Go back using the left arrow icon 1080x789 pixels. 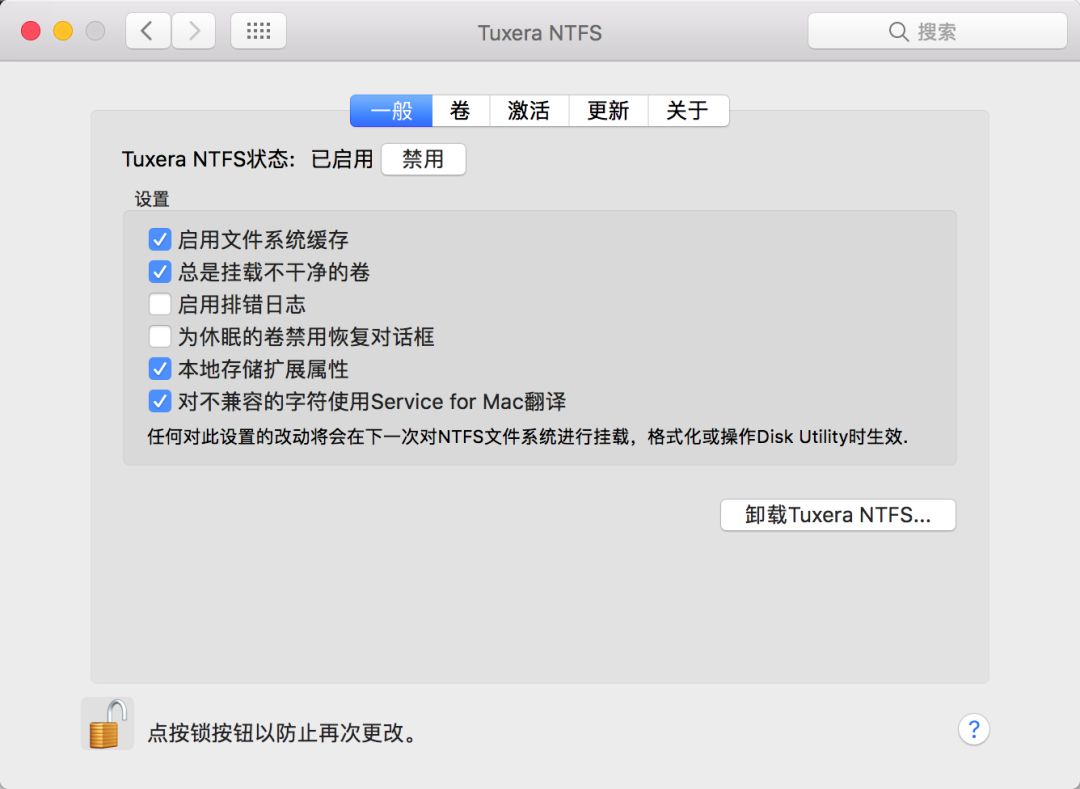[146, 30]
